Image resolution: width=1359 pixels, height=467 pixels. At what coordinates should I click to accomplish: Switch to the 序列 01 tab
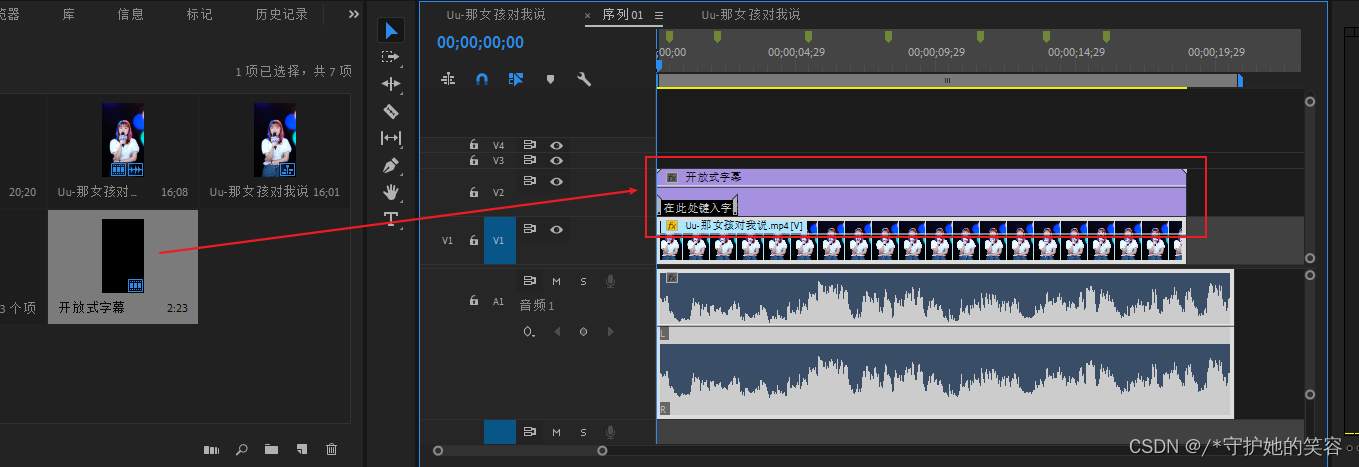pyautogui.click(x=622, y=15)
